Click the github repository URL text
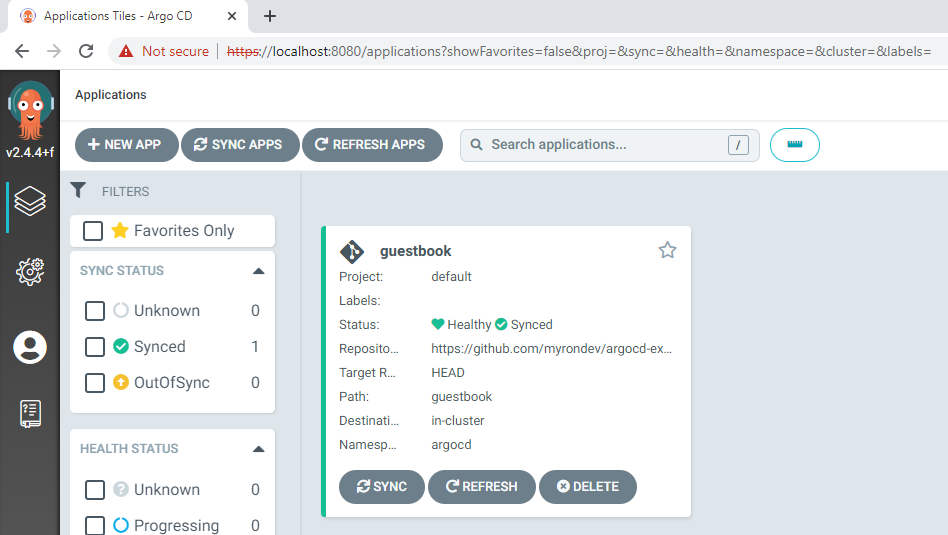The width and height of the screenshot is (948, 535). pyautogui.click(x=551, y=348)
